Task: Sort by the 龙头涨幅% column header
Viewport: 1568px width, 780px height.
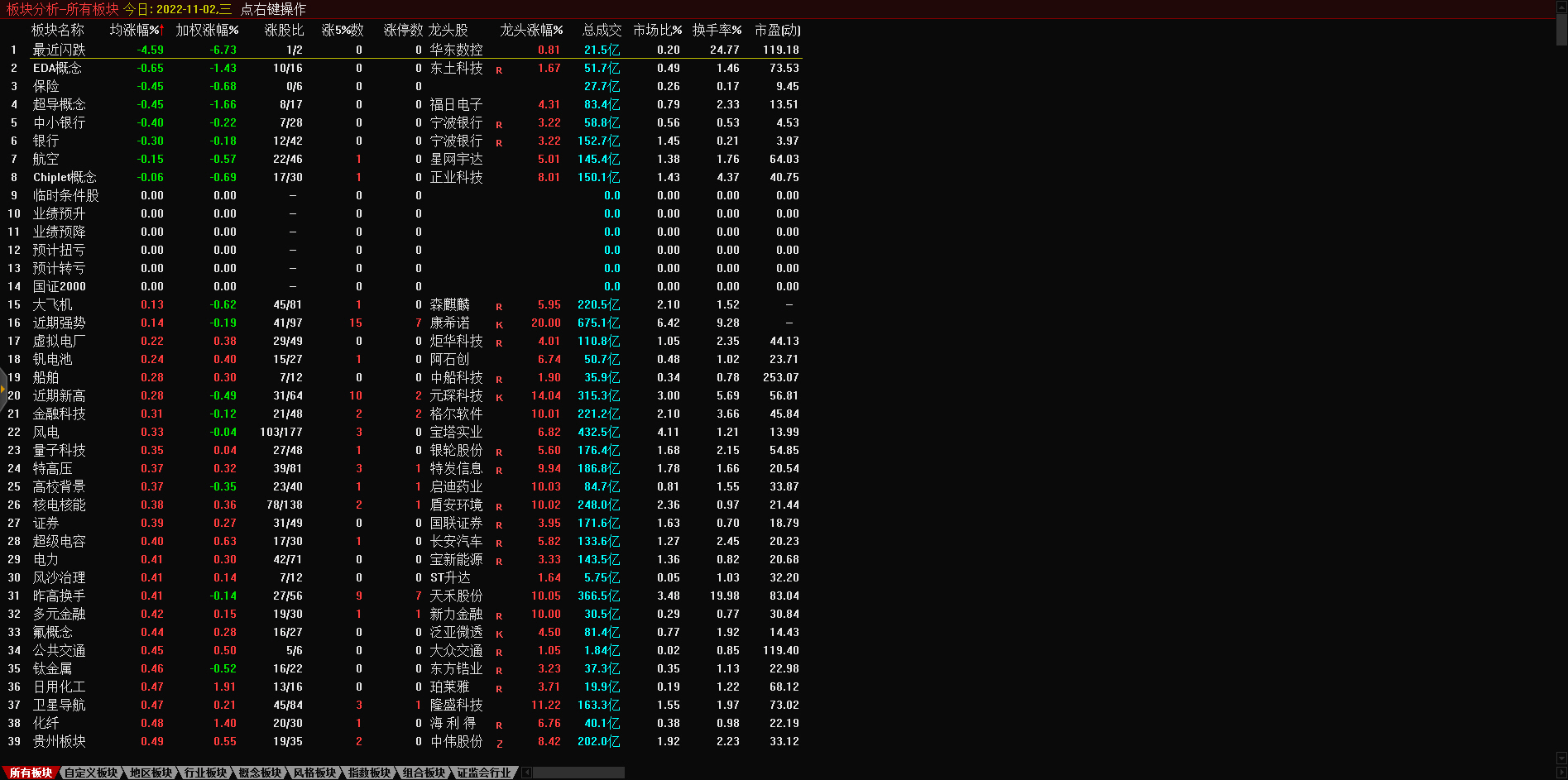Action: click(x=531, y=31)
